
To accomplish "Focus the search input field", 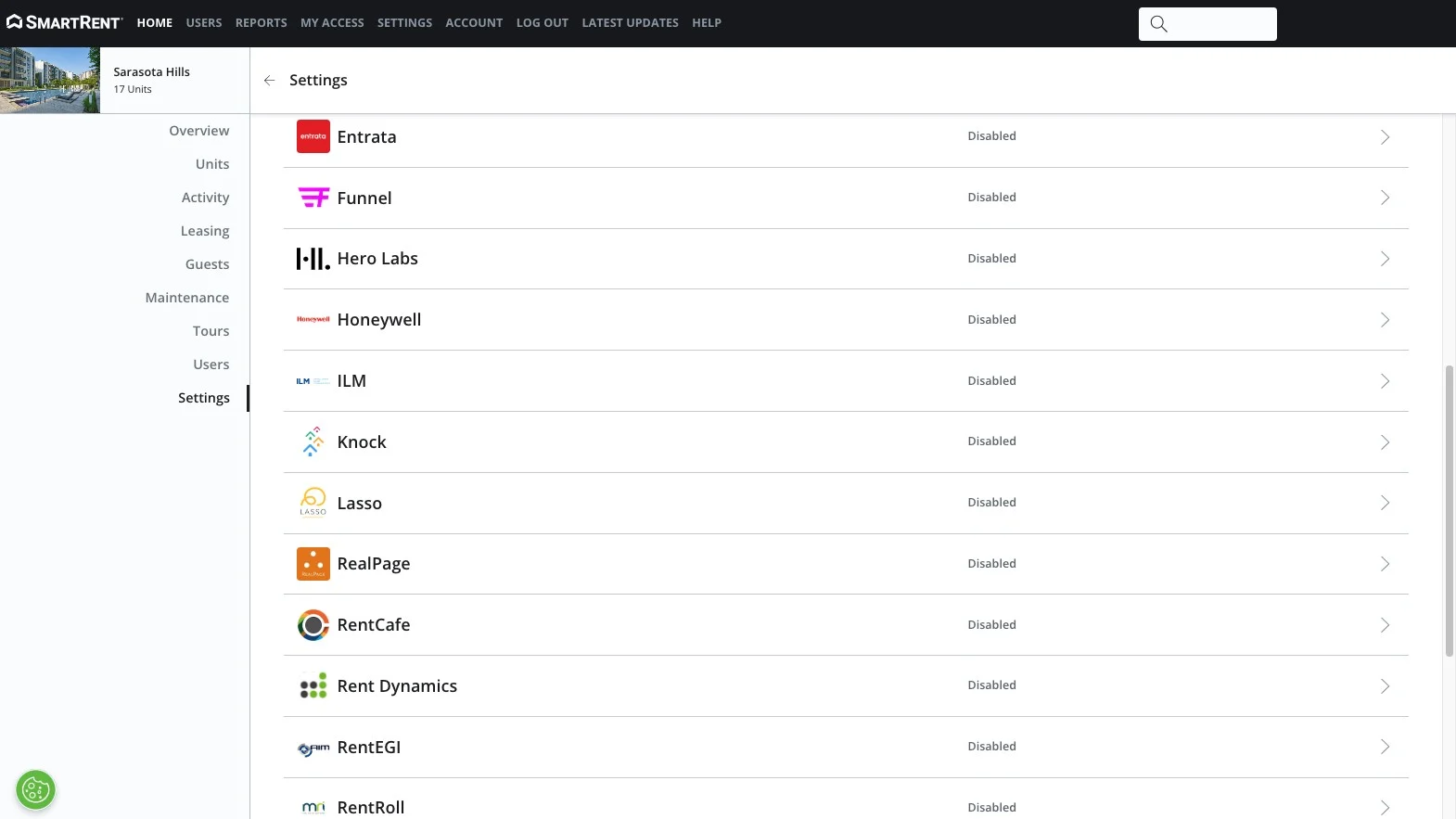I will 1207,24.
